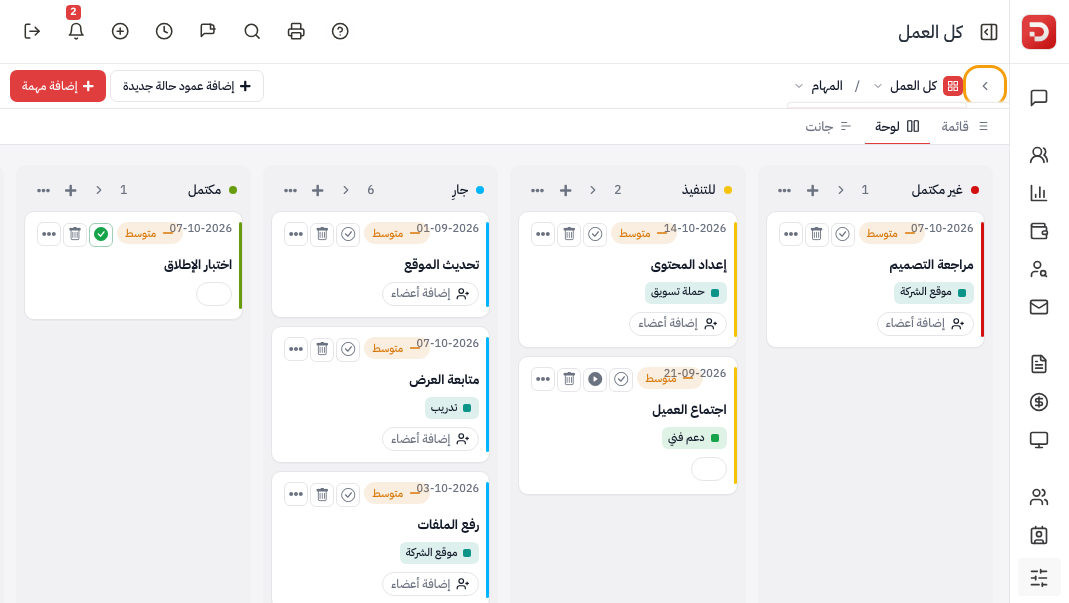Switch to the قائمة list view tab
Screen dimensions: 1069x603
click(965, 126)
